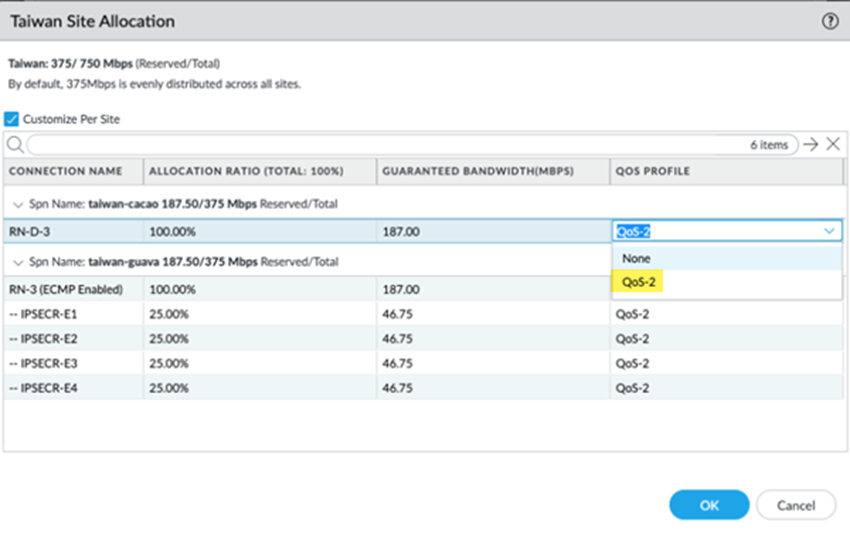The width and height of the screenshot is (850, 536).
Task: Click the arrow icon next to item count
Action: 811,145
